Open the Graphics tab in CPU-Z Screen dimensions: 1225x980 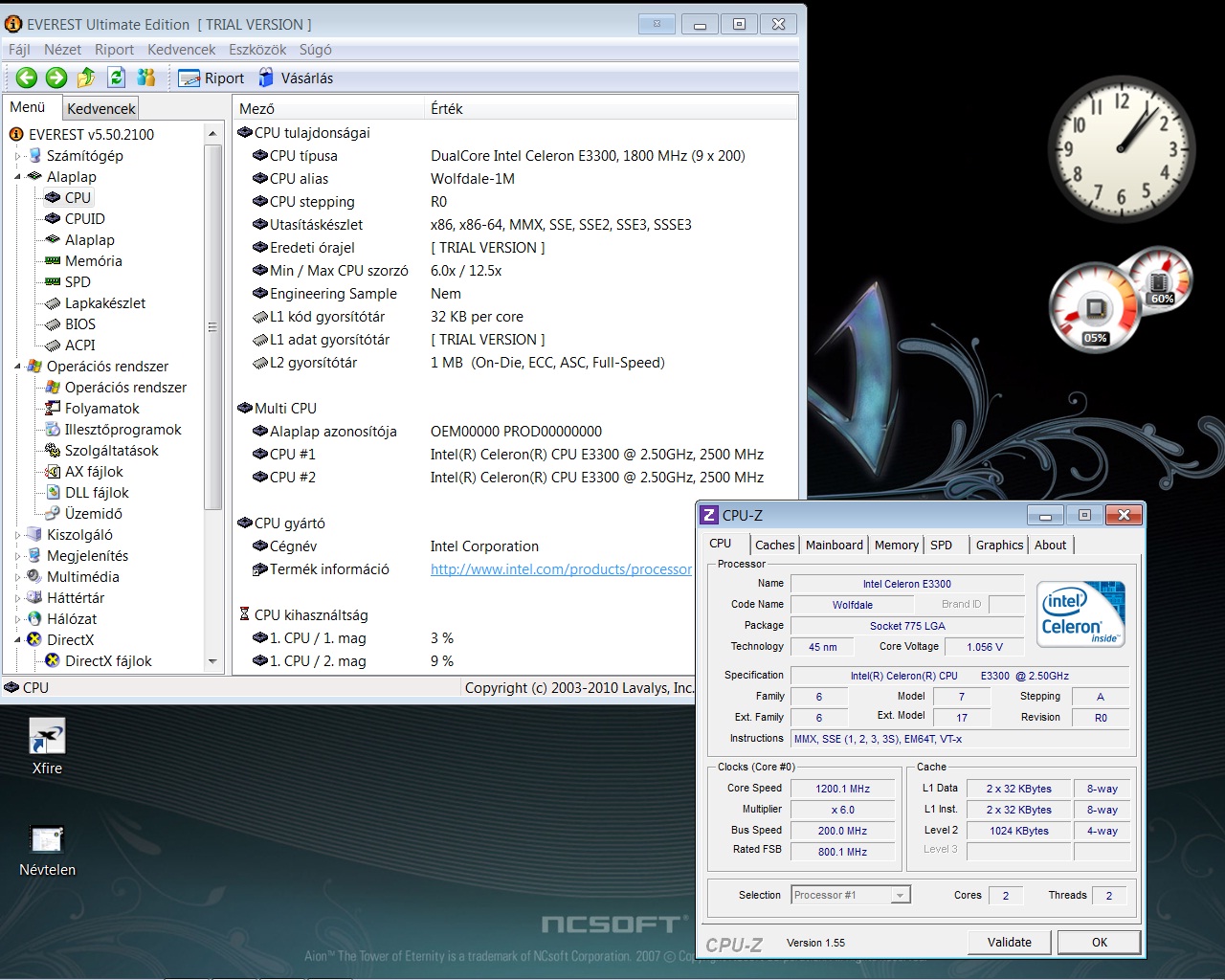(999, 545)
